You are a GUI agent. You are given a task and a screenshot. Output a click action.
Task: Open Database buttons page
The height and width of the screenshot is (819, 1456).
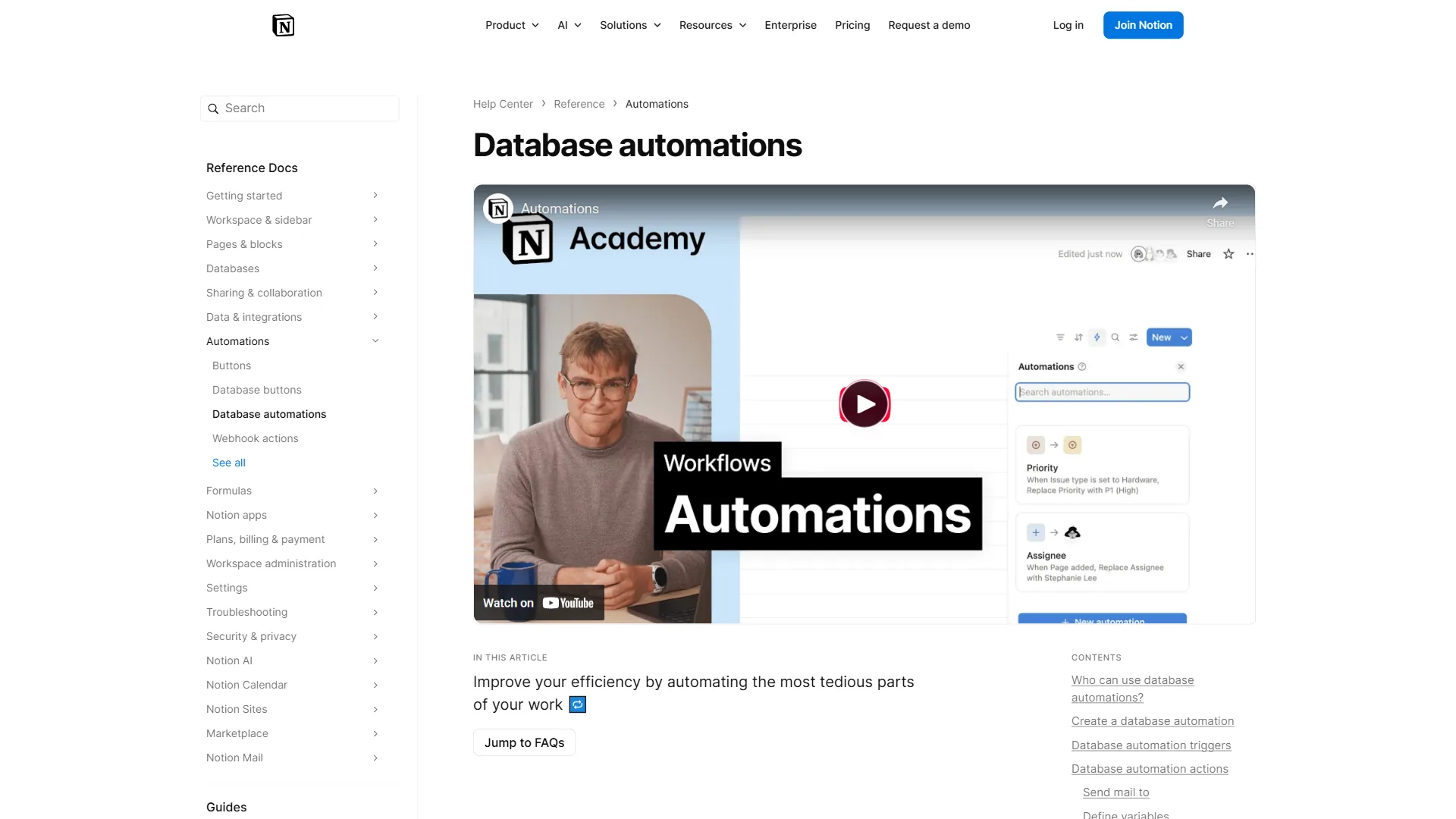(256, 390)
